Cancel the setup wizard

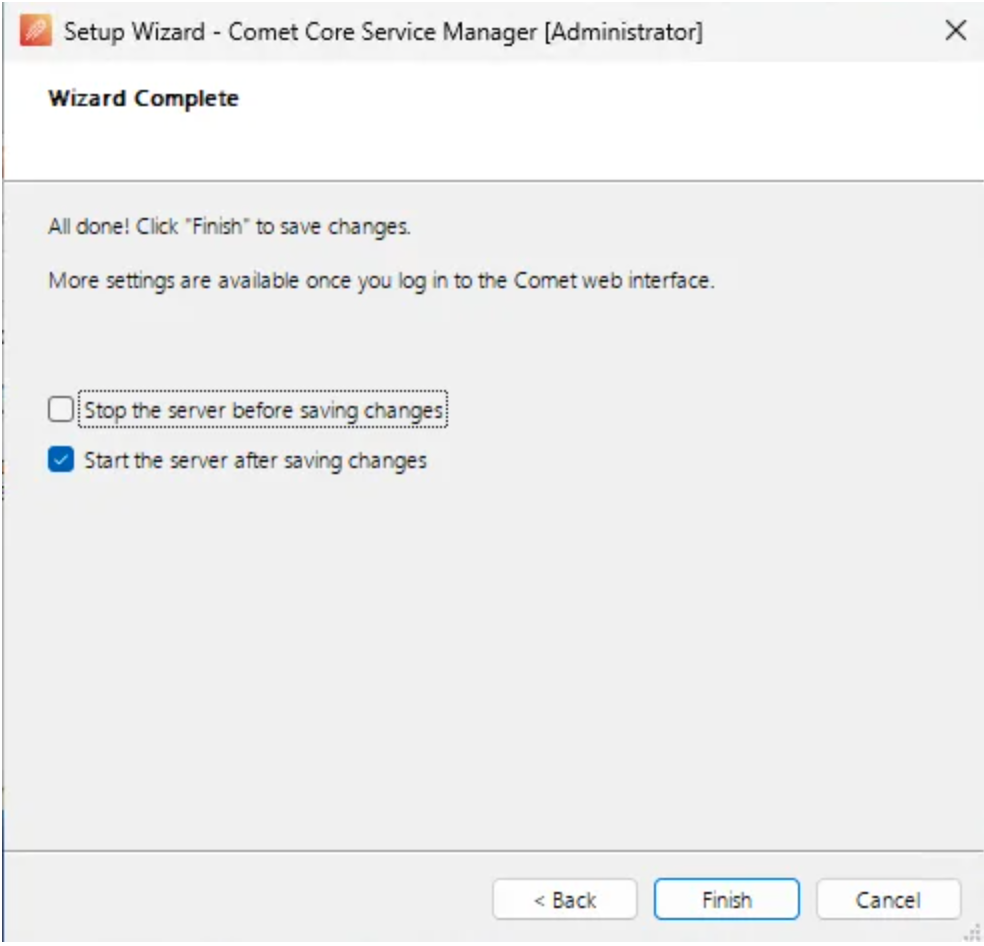[x=888, y=900]
